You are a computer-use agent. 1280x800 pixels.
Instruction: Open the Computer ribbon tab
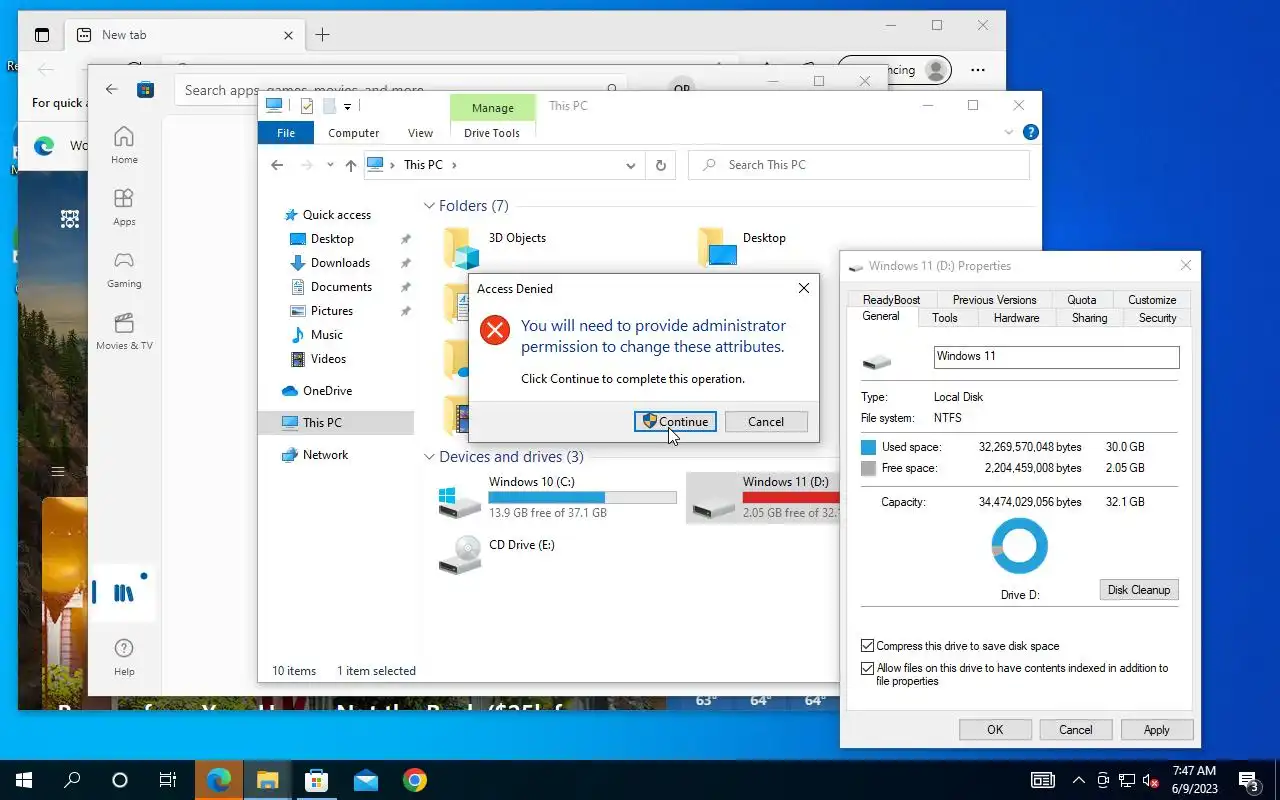[354, 132]
